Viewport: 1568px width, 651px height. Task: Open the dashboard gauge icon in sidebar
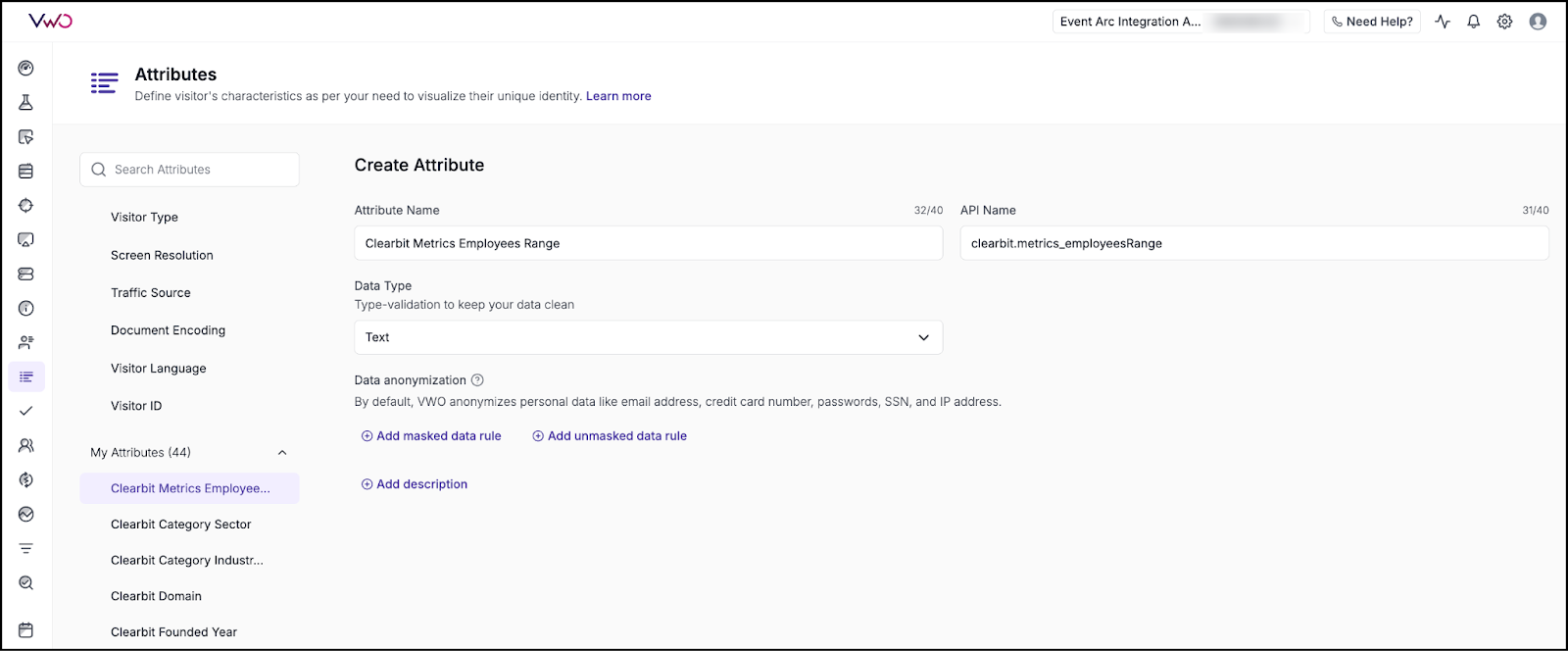click(26, 69)
